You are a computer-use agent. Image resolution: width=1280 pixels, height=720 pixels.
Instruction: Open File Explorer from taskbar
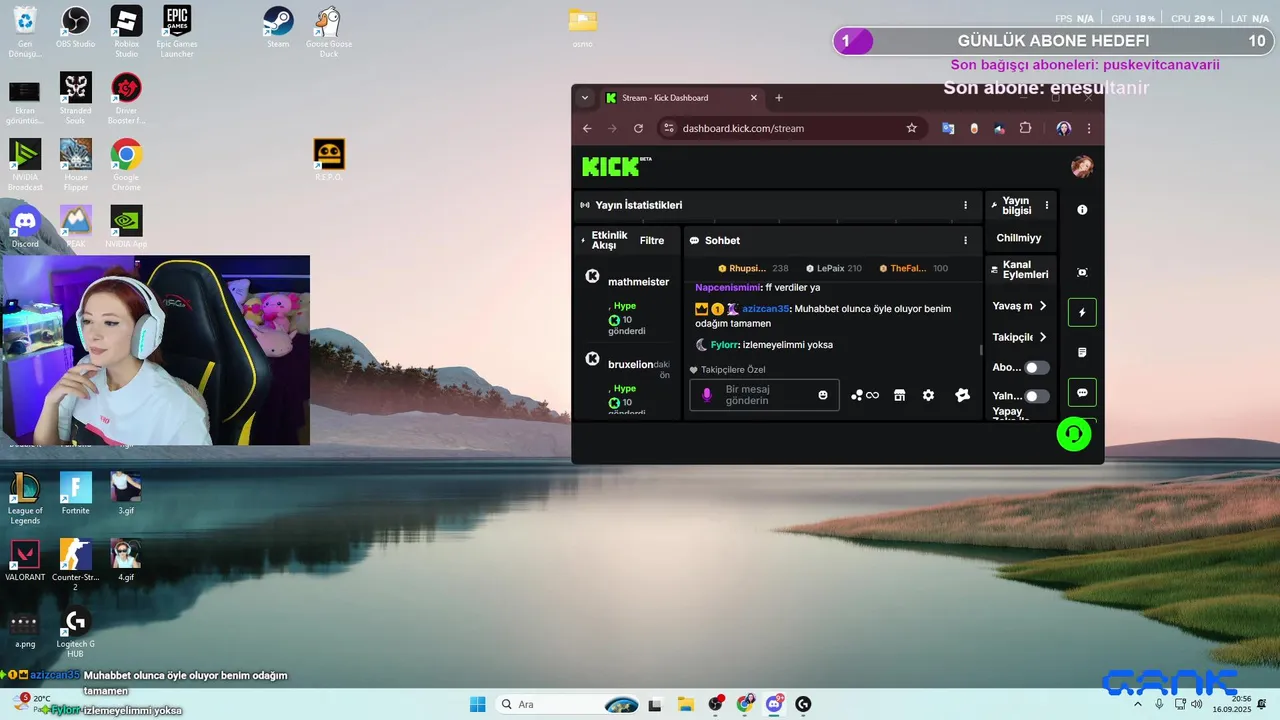click(685, 704)
